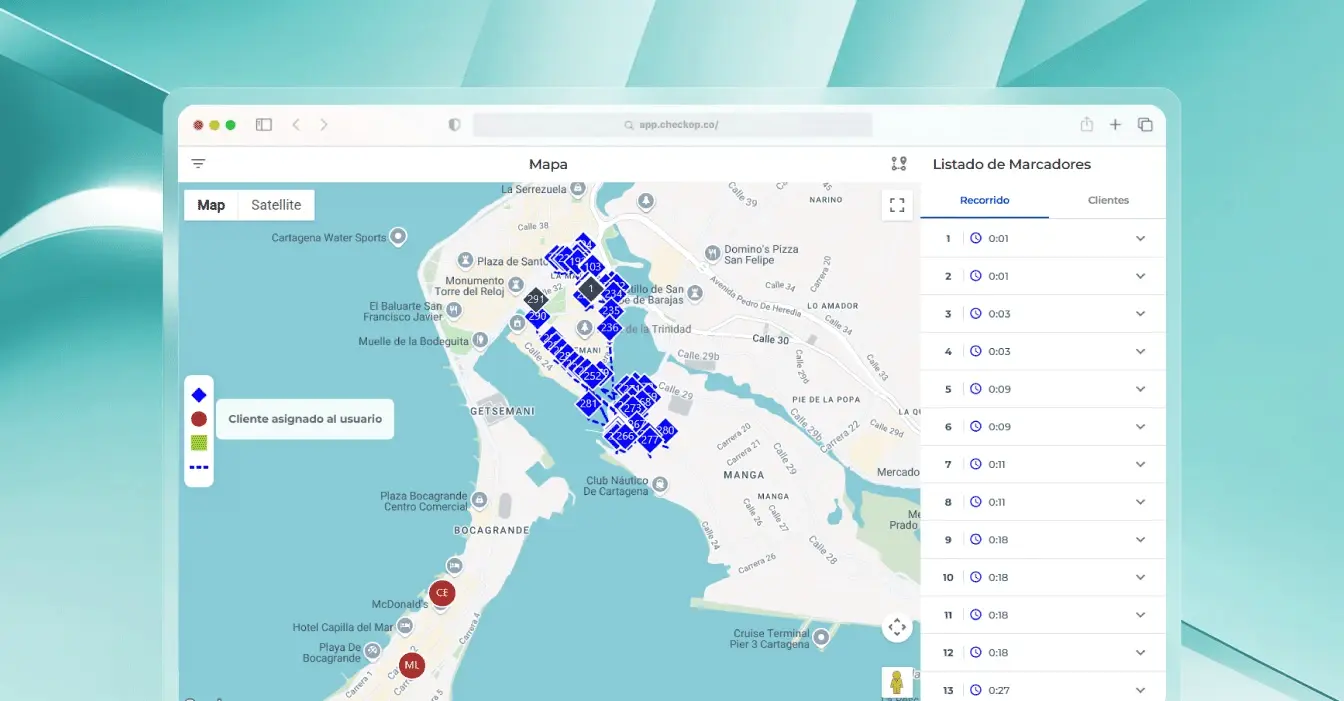Select the Recorrido tab
1344x701 pixels.
(984, 200)
